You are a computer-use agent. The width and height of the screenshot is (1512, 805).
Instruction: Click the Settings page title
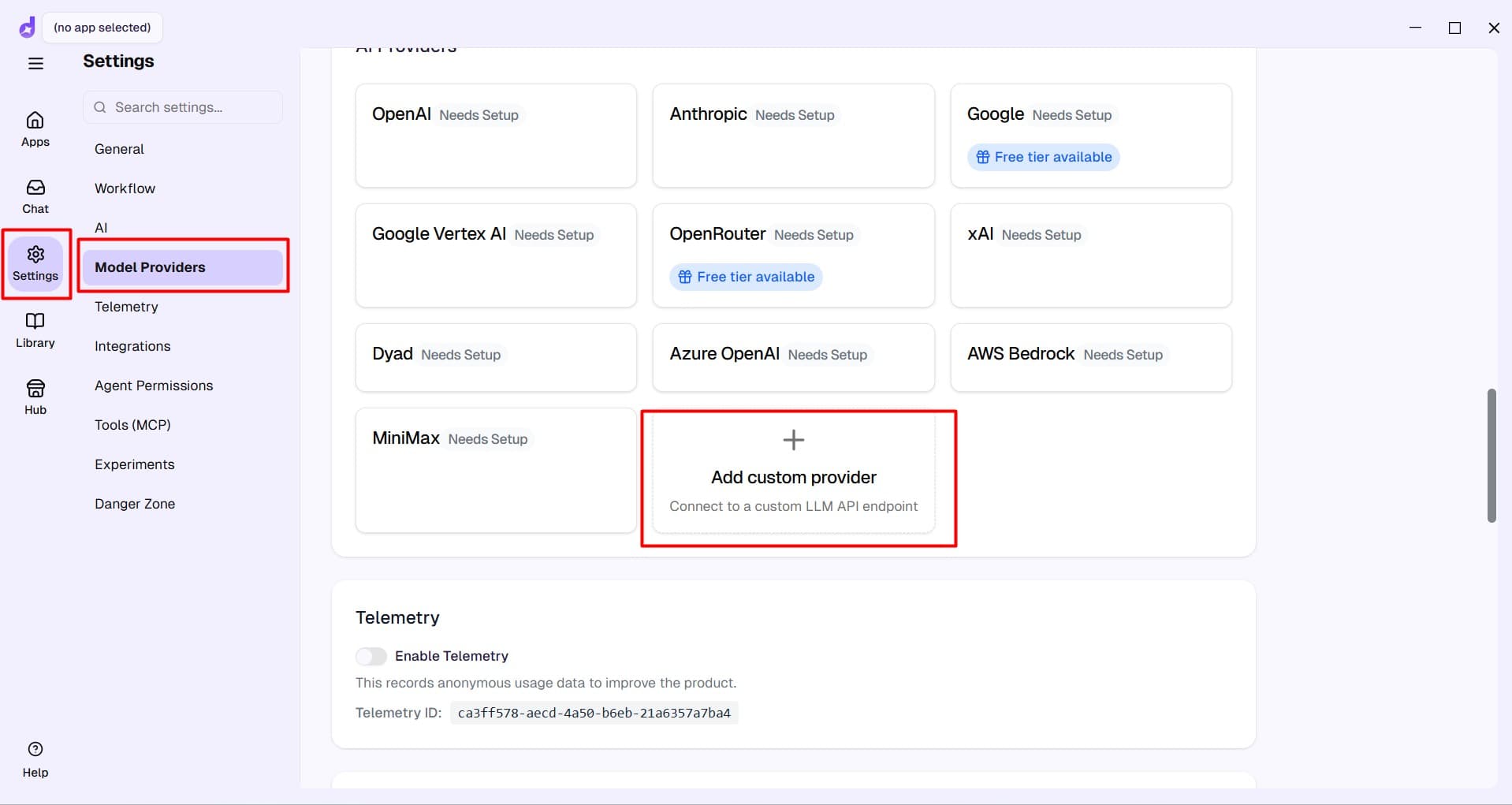pos(118,61)
